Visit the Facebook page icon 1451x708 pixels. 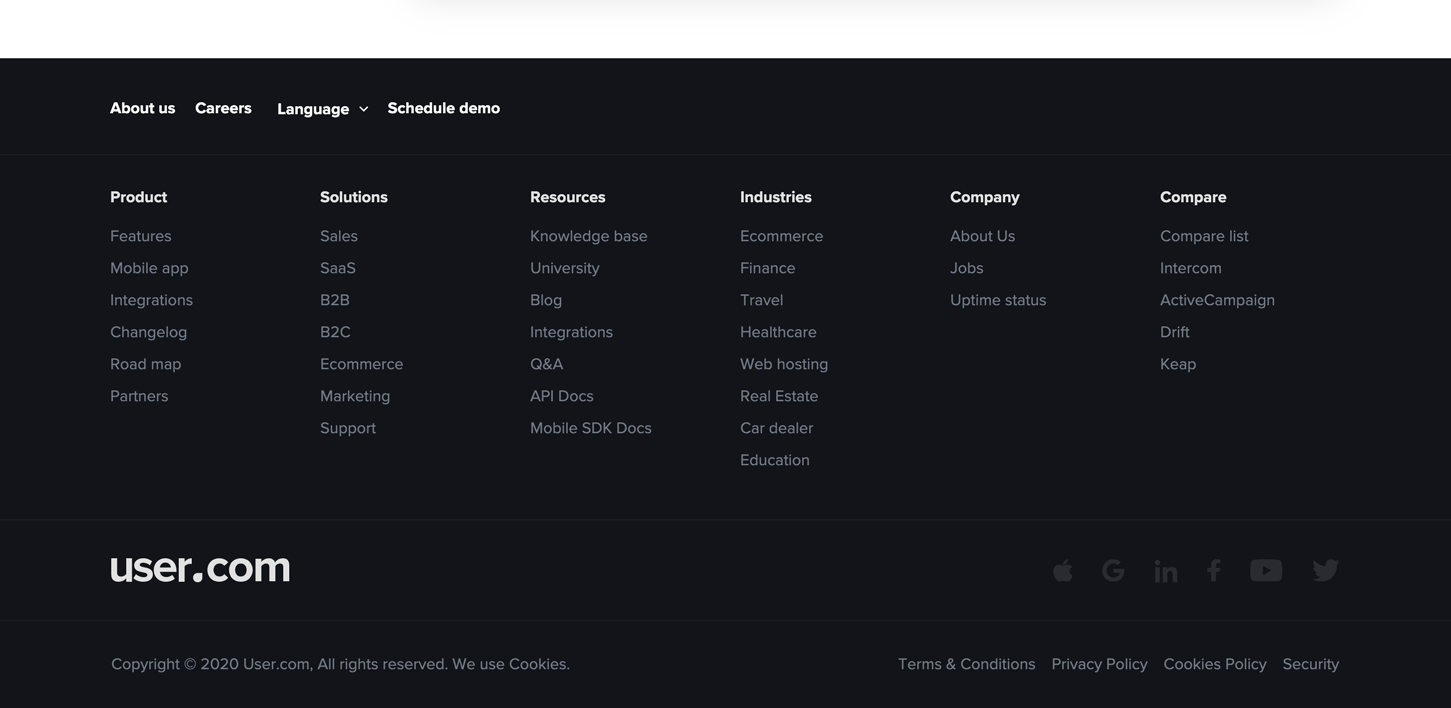(1213, 570)
